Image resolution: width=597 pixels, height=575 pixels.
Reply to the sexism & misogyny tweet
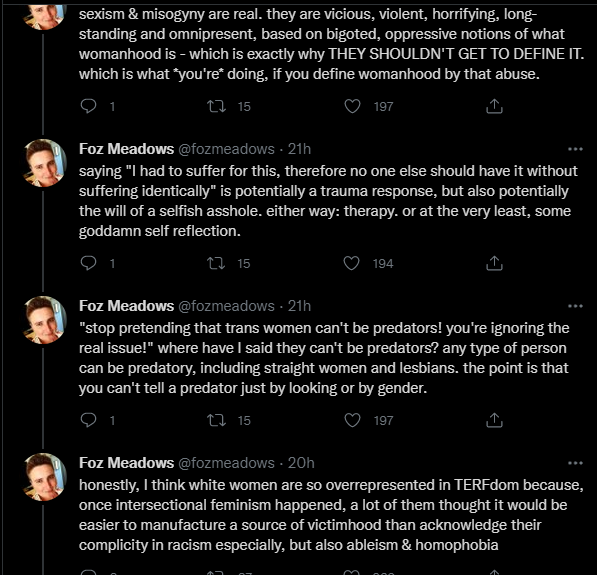[x=88, y=106]
